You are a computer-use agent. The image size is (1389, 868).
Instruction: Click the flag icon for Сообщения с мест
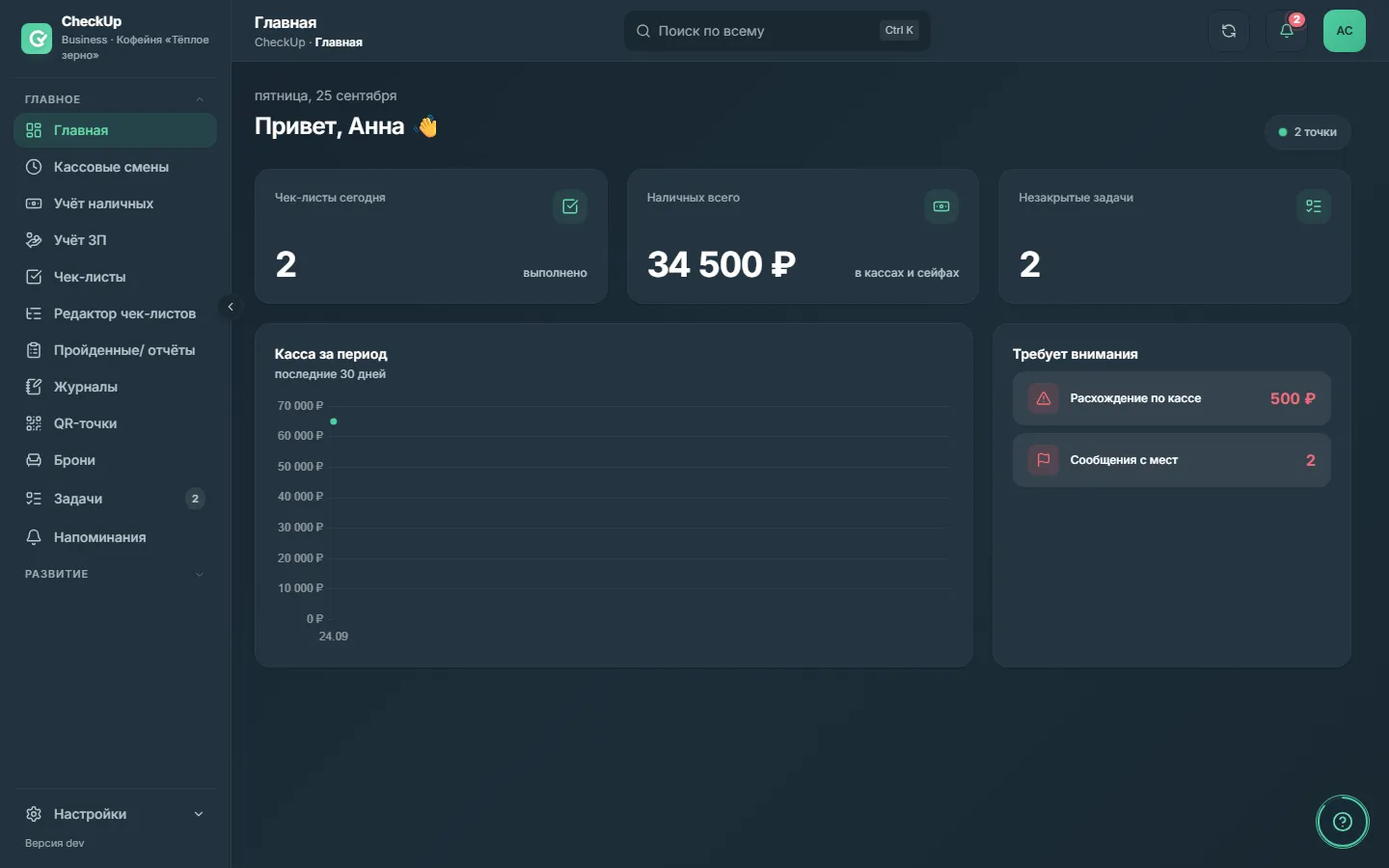coord(1044,460)
